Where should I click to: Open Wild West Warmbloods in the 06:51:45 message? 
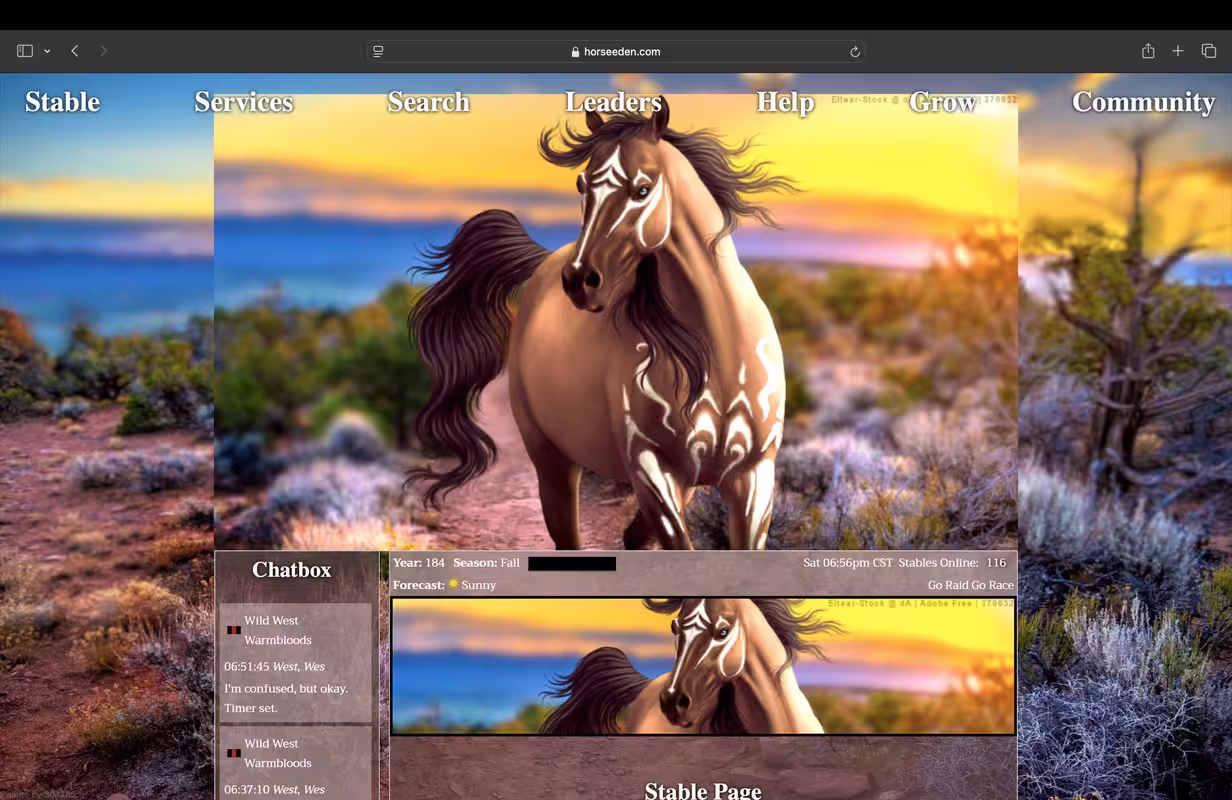(x=278, y=630)
